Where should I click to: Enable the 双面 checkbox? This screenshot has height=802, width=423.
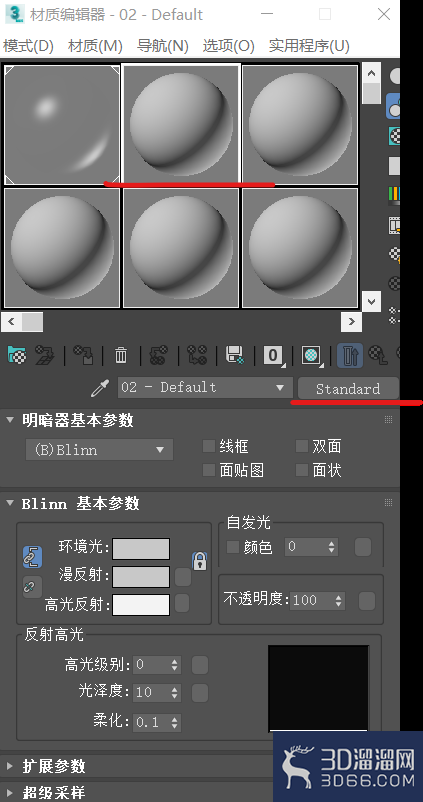coord(302,447)
